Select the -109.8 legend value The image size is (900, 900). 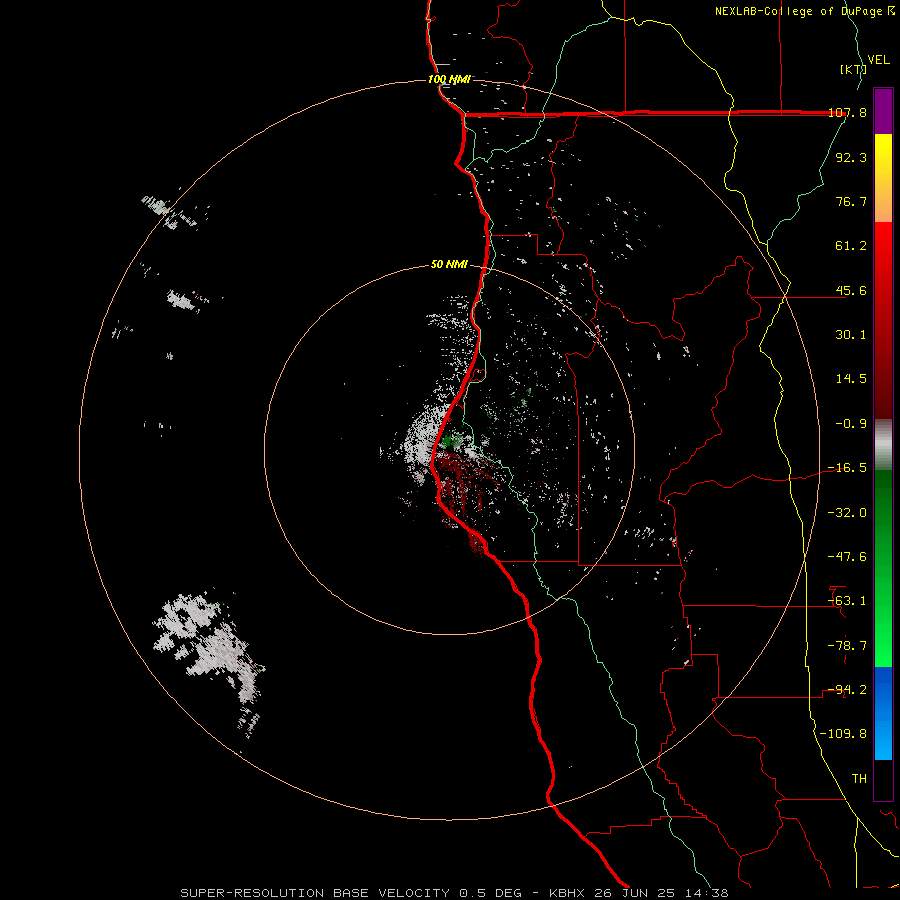[843, 734]
